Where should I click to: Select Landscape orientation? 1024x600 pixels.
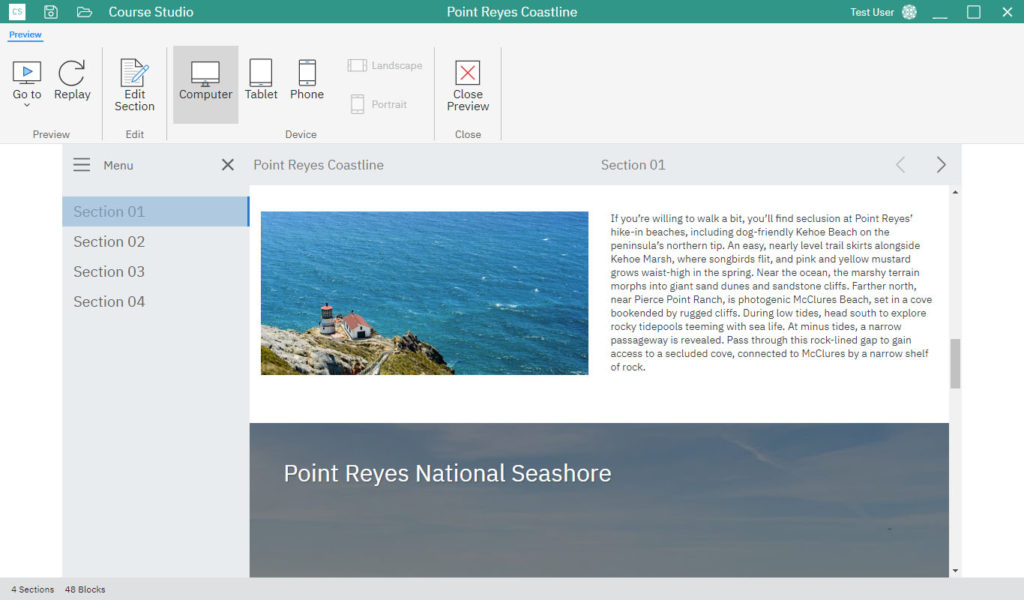click(x=385, y=66)
